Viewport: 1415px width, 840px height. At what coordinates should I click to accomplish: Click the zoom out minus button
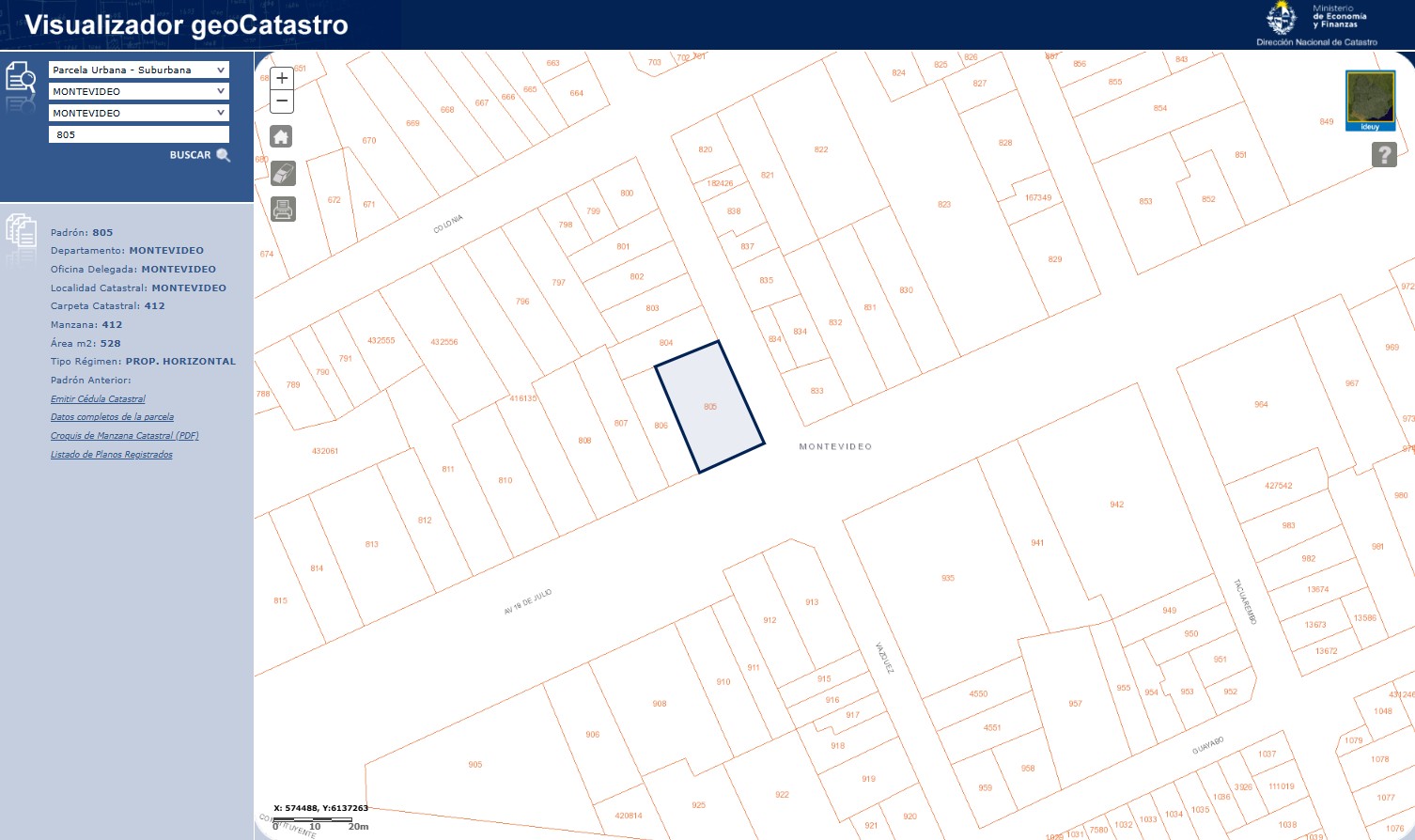click(x=282, y=101)
